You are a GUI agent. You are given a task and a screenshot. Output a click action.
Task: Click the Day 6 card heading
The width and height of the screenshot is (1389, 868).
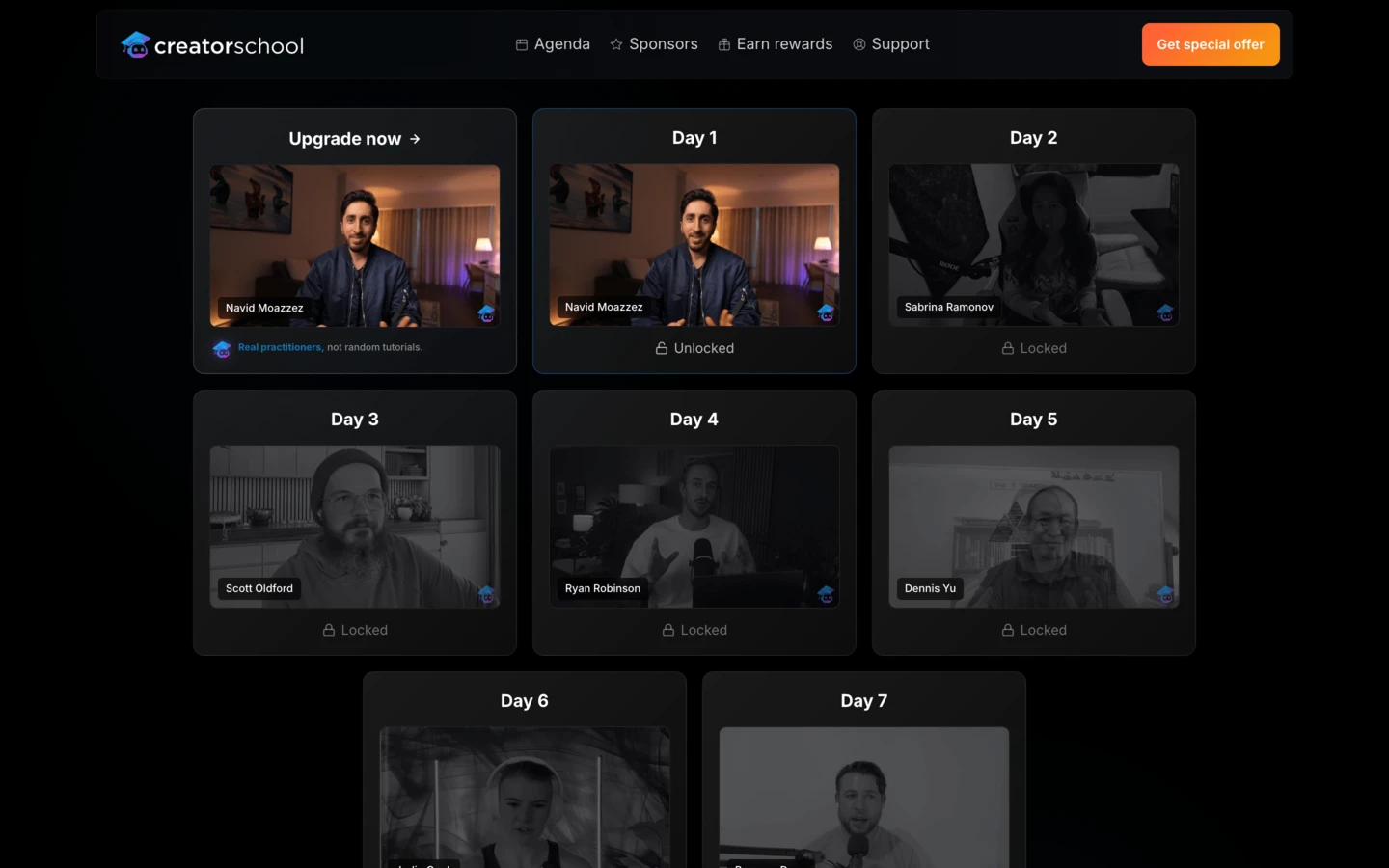tap(525, 701)
